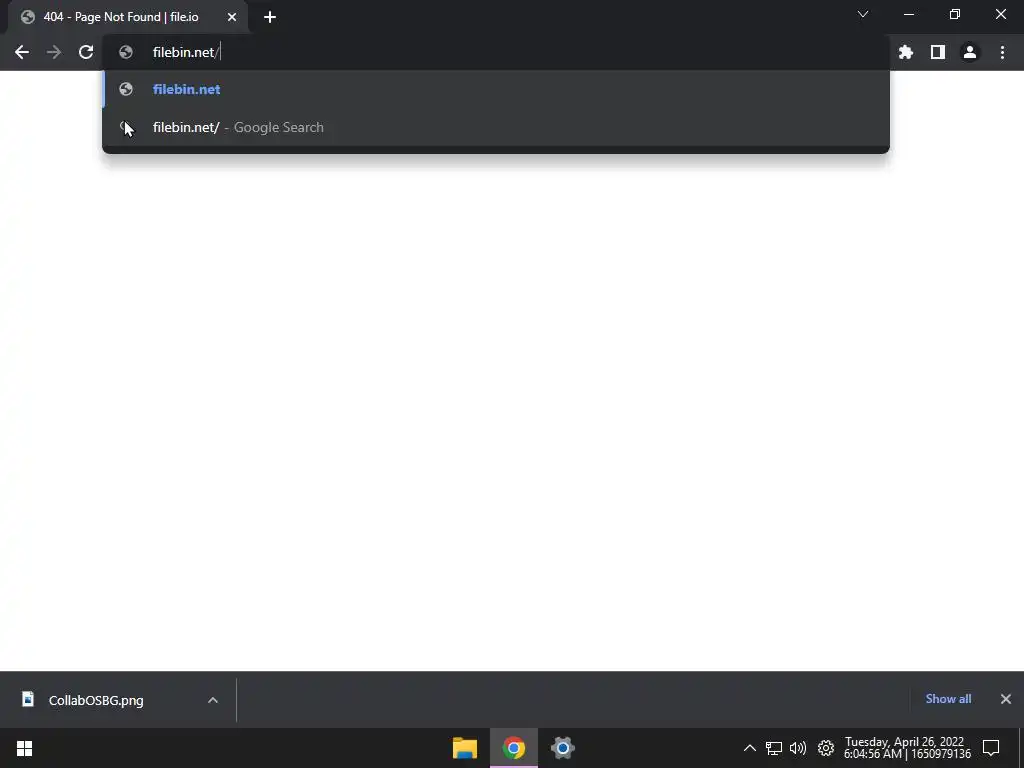Open the Extensions puzzle icon
The height and width of the screenshot is (768, 1024).
click(x=905, y=52)
